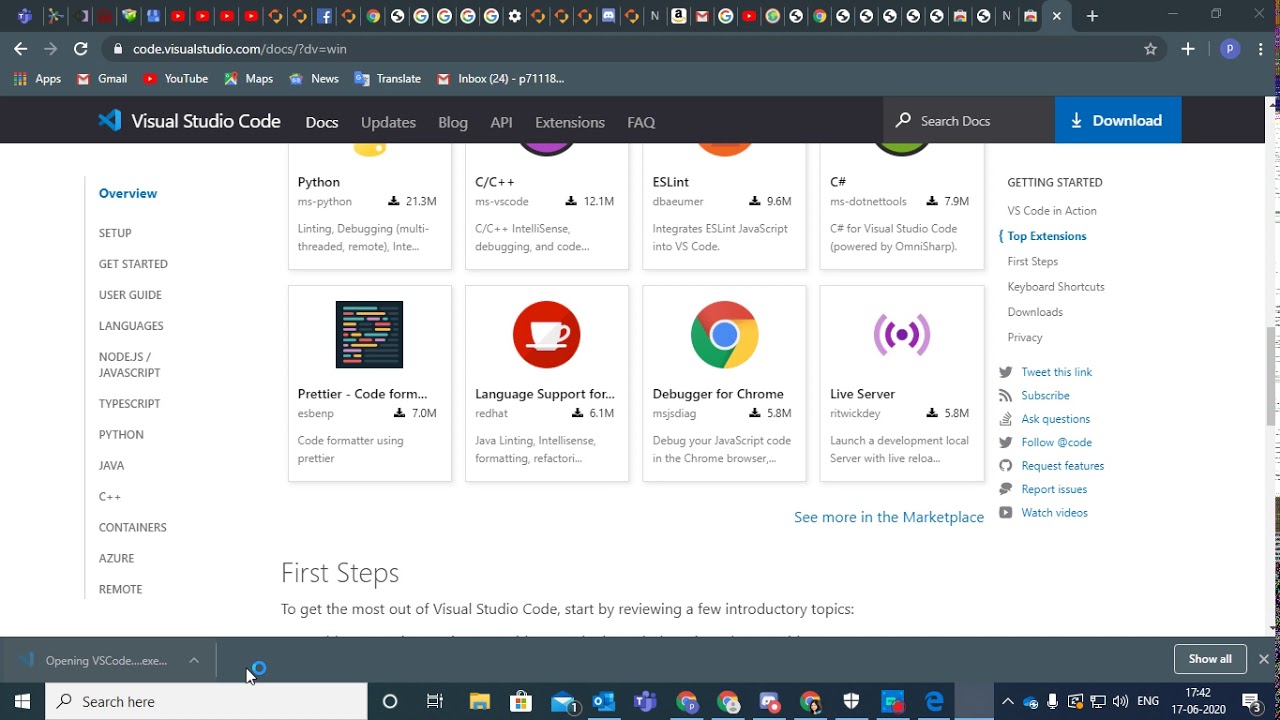Show hidden system tray icons
Image resolution: width=1280 pixels, height=720 pixels.
tap(1008, 702)
